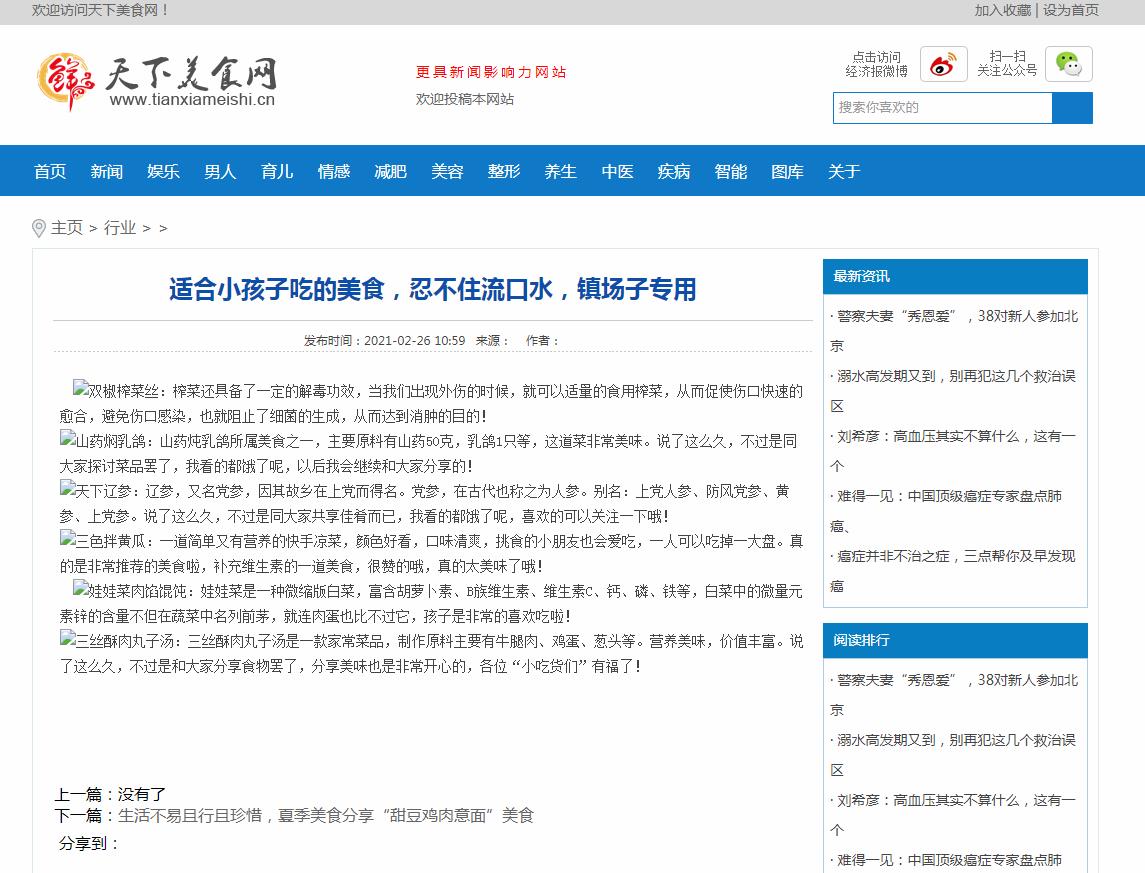Select the 情感 navigation item
Image resolution: width=1145 pixels, height=873 pixels.
[x=334, y=172]
